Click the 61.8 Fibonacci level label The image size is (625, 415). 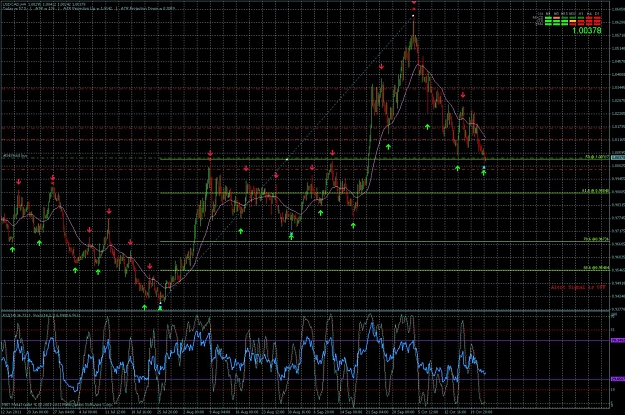[x=595, y=191]
